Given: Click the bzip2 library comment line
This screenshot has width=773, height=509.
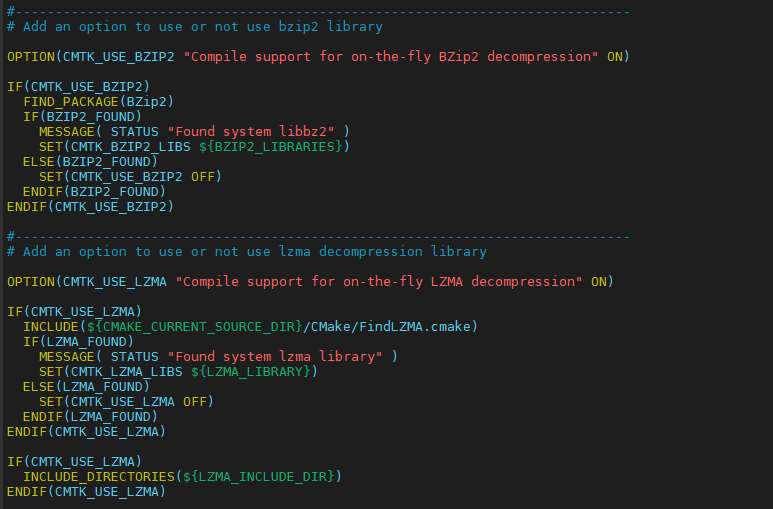Looking at the screenshot, I should [x=195, y=27].
